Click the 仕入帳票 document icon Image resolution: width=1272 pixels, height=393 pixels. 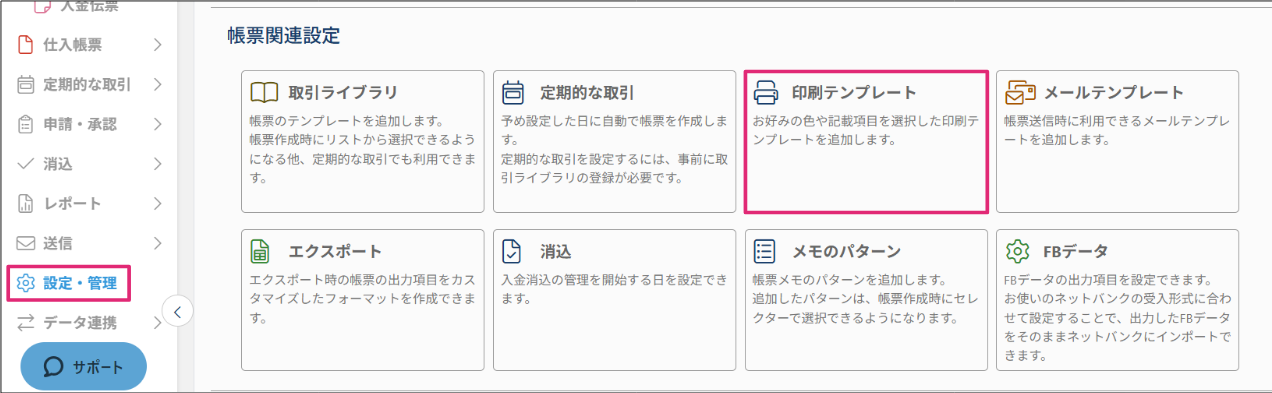point(26,44)
